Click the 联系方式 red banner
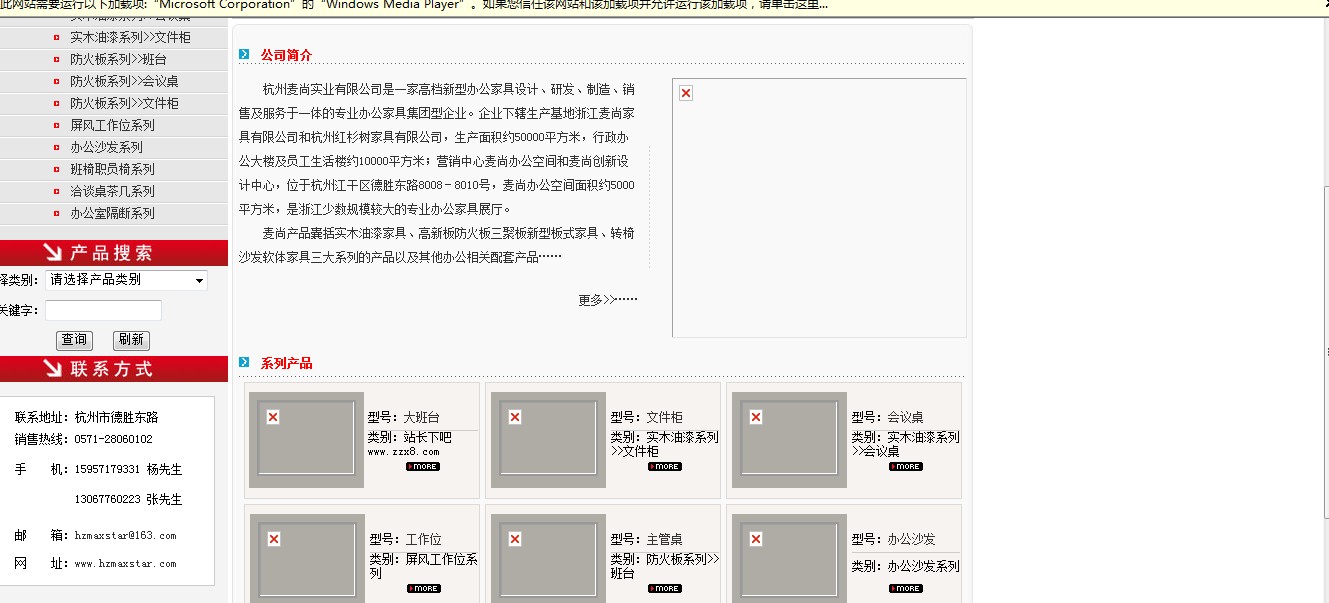1329x603 pixels. coord(114,369)
